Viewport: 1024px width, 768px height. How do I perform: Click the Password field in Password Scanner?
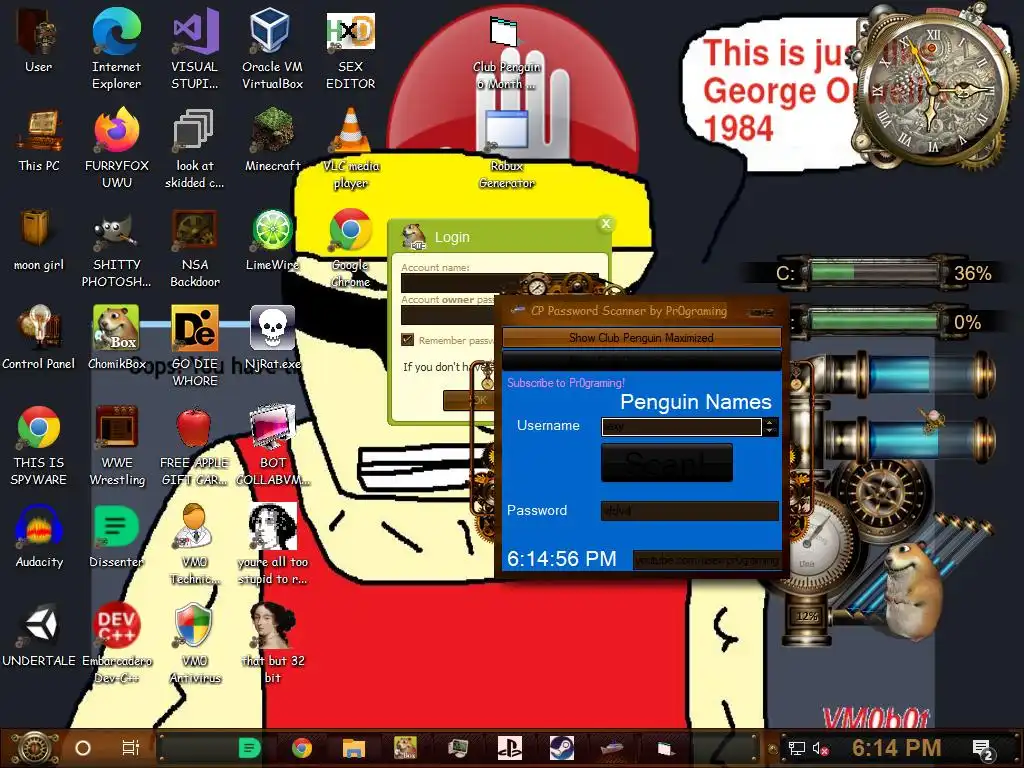690,511
